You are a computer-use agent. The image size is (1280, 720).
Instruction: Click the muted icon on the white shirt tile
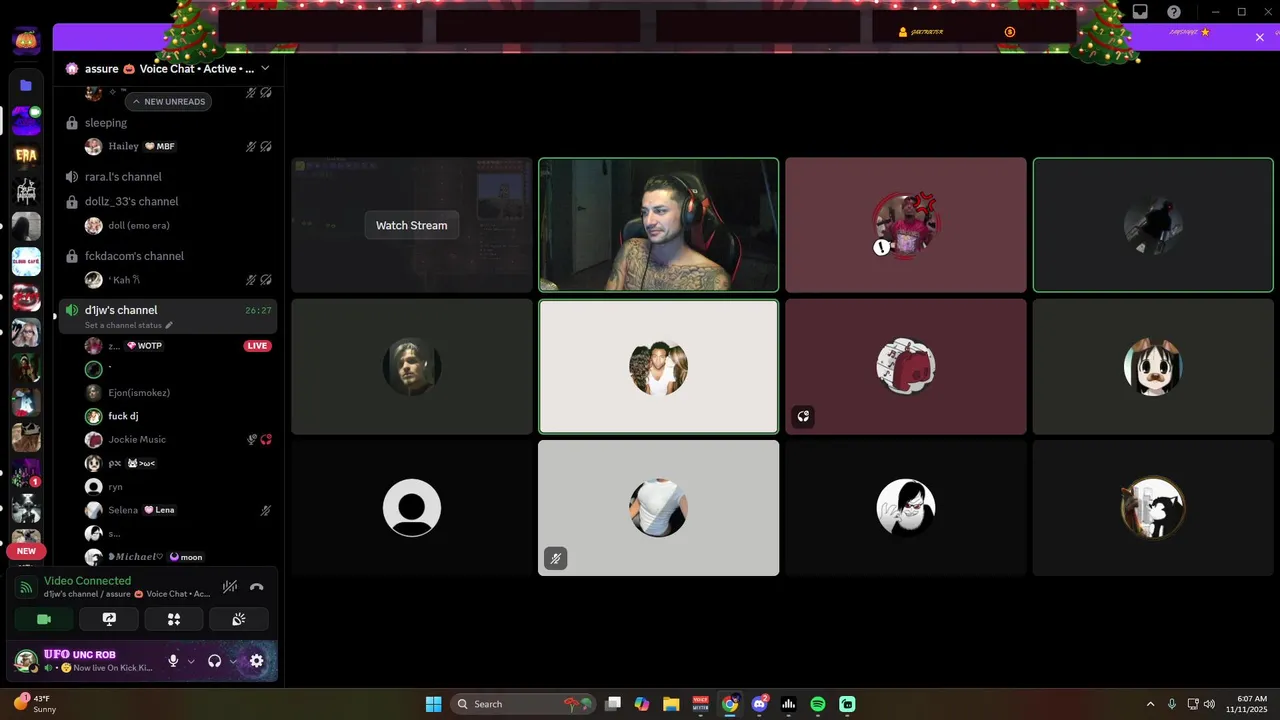(556, 559)
